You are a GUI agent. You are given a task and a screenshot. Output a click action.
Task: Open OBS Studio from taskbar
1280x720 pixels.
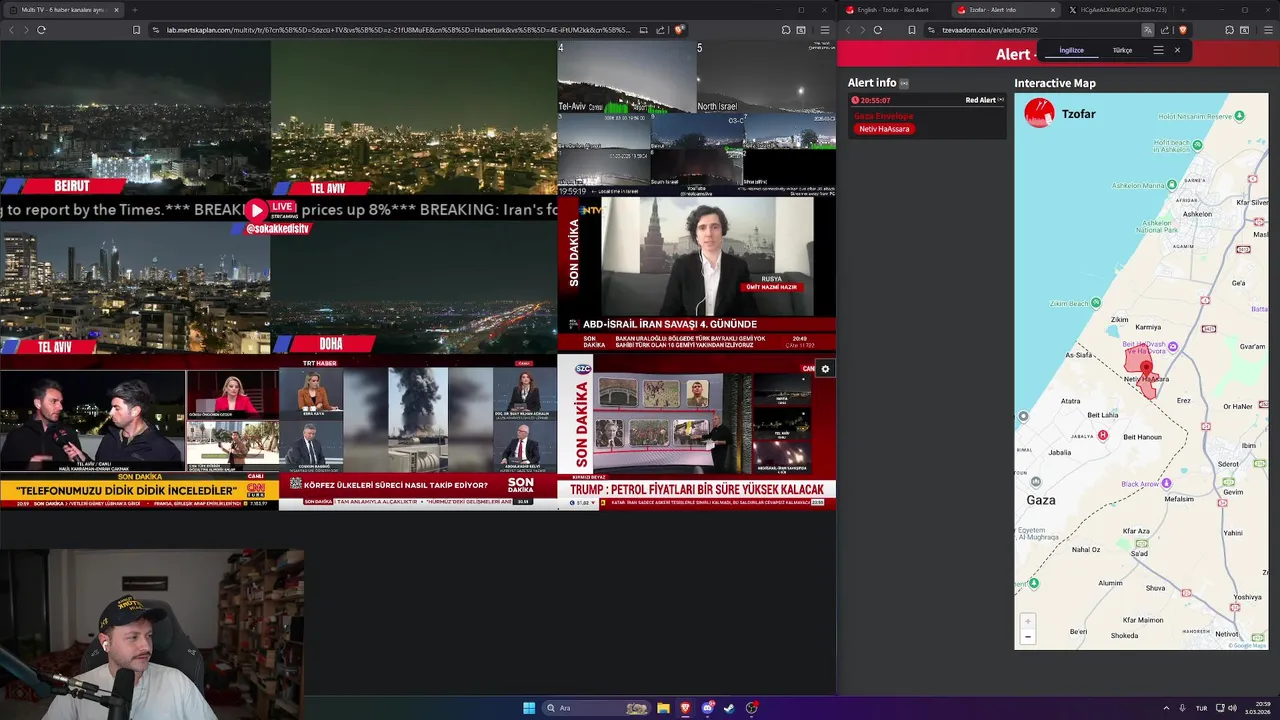pyautogui.click(x=752, y=708)
